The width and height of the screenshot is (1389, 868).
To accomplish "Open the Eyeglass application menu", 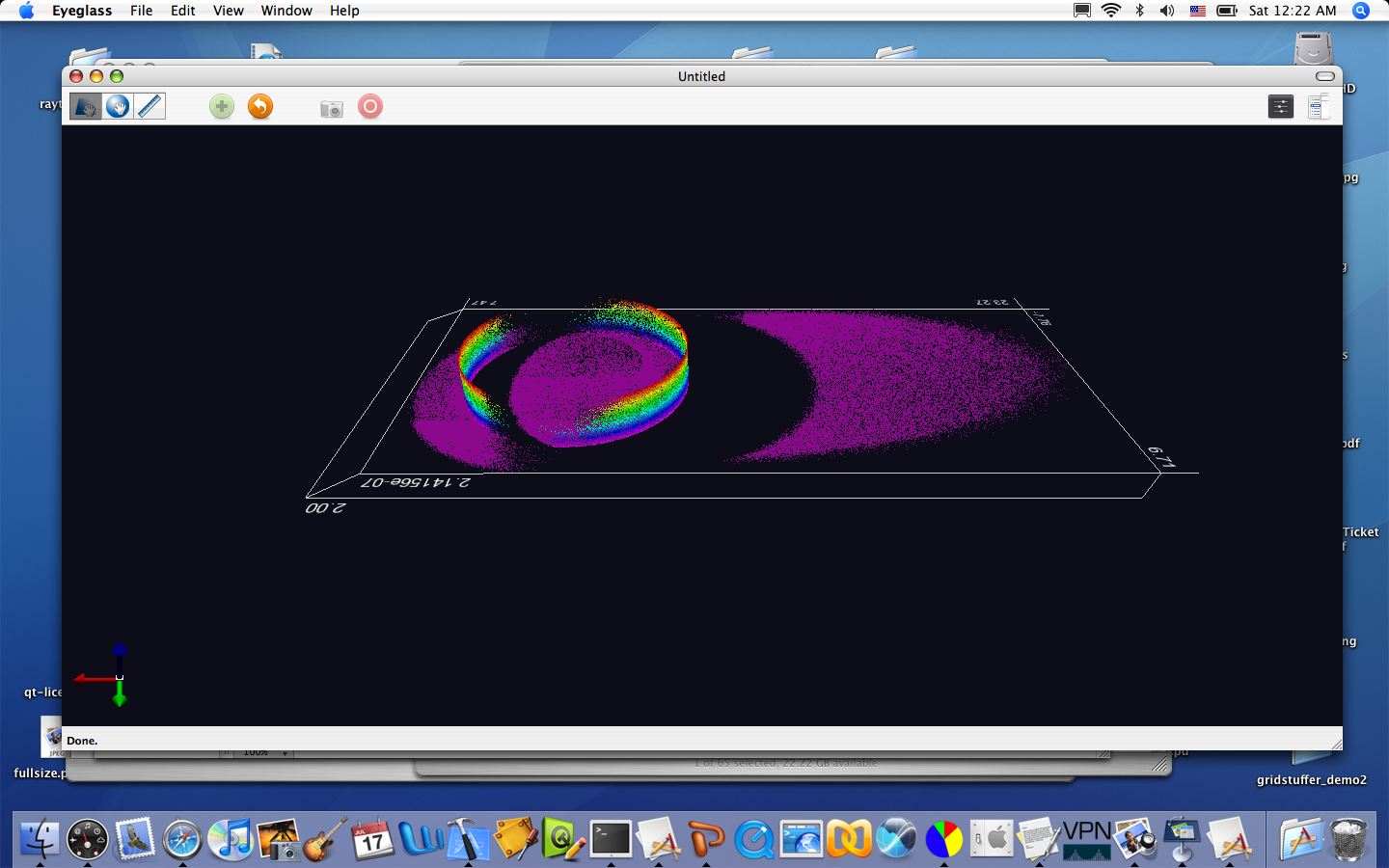I will pyautogui.click(x=82, y=11).
